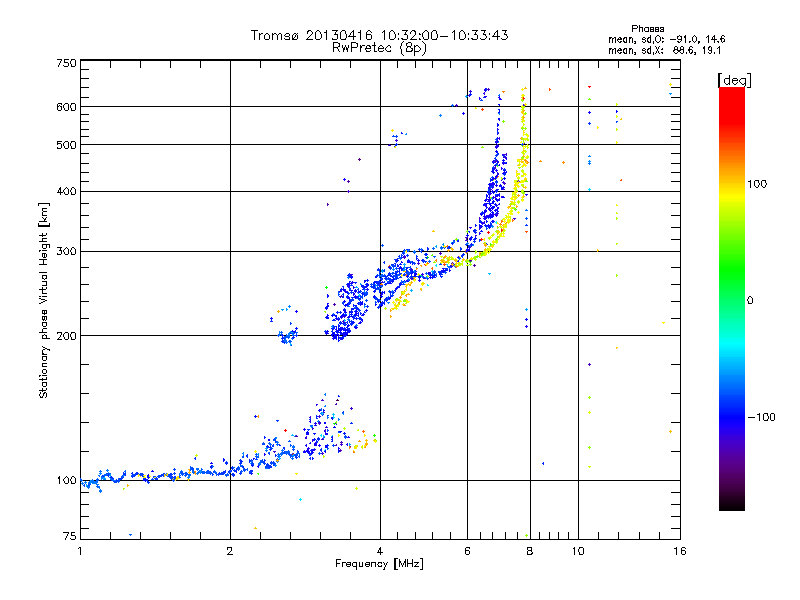
Task: Click the 'mean, sd,O: -91.0, 14.6' statistics text
Action: (x=666, y=39)
